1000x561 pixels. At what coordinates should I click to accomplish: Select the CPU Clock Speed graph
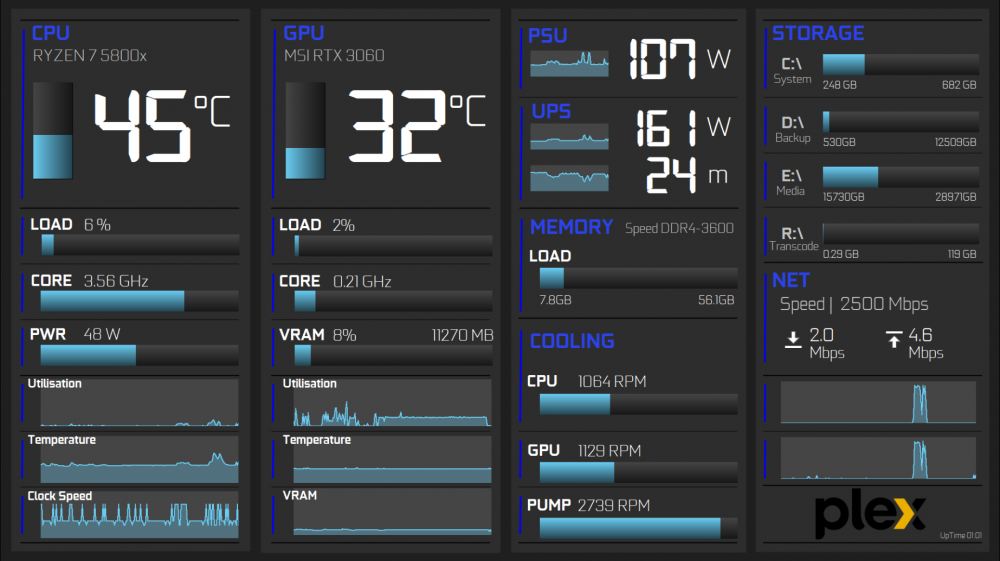point(139,515)
